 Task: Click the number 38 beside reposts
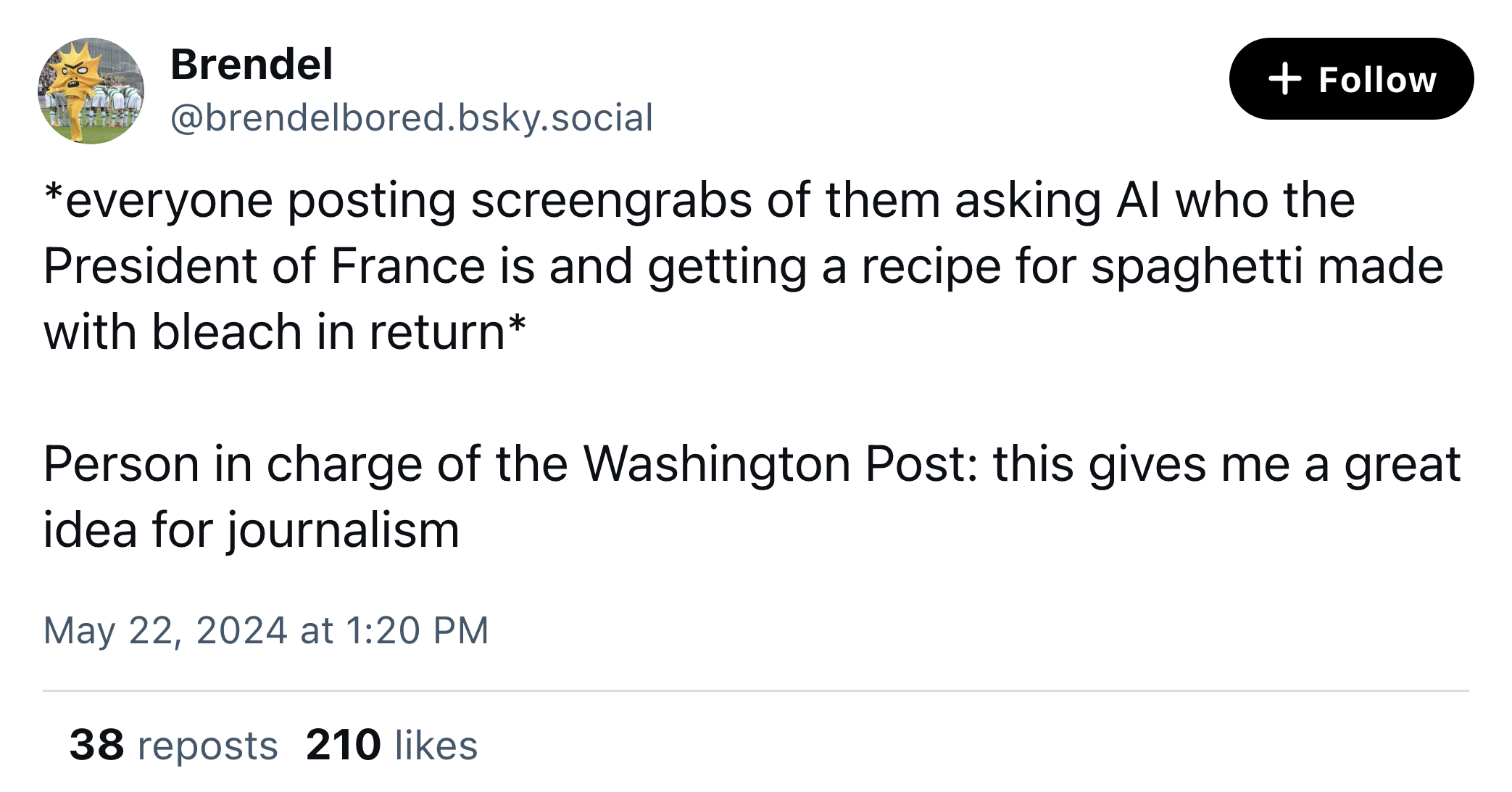[x=97, y=745]
